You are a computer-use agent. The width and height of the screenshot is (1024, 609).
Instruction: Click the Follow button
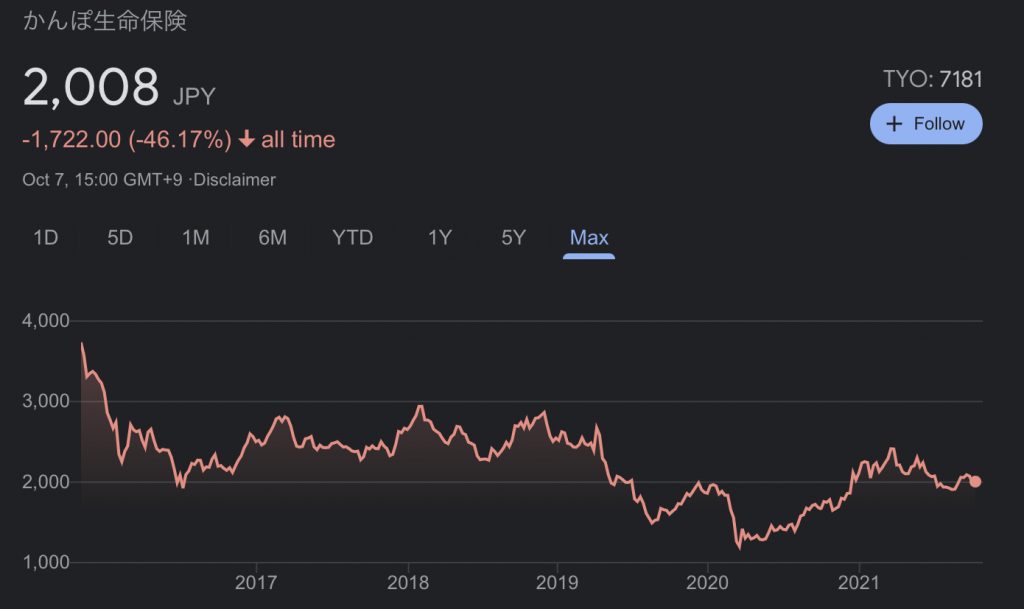pos(925,124)
